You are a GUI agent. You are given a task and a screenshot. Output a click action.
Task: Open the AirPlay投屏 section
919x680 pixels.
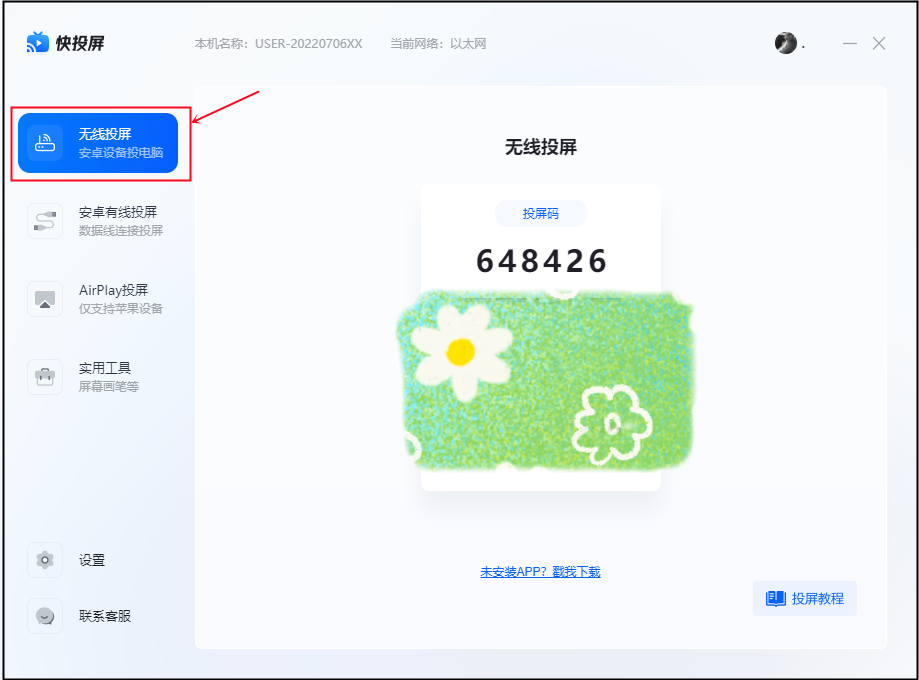(x=98, y=299)
